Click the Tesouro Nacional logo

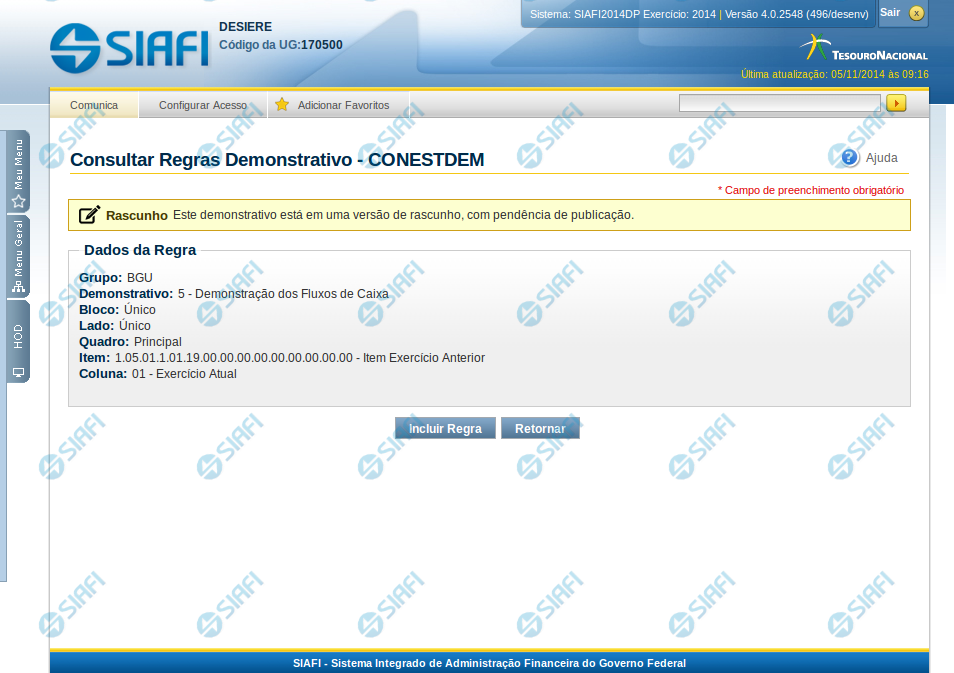864,48
